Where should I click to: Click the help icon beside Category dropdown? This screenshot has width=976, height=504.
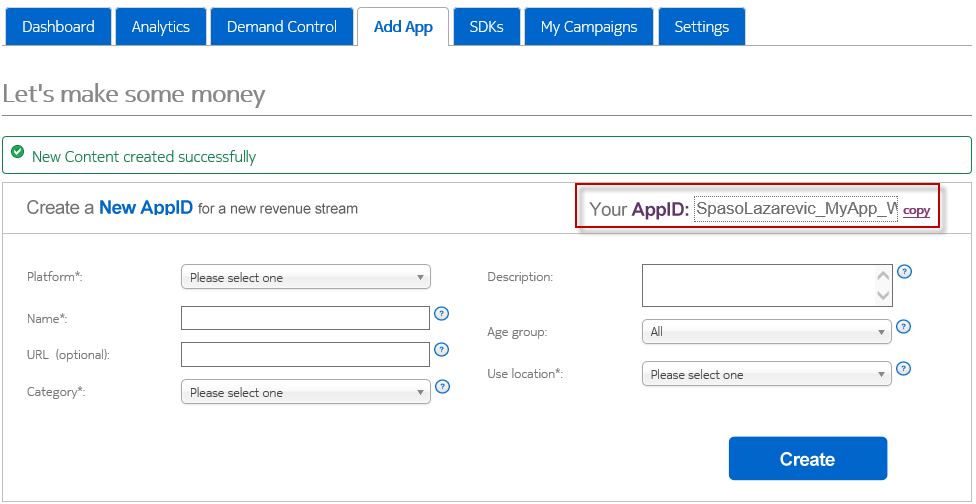(442, 387)
